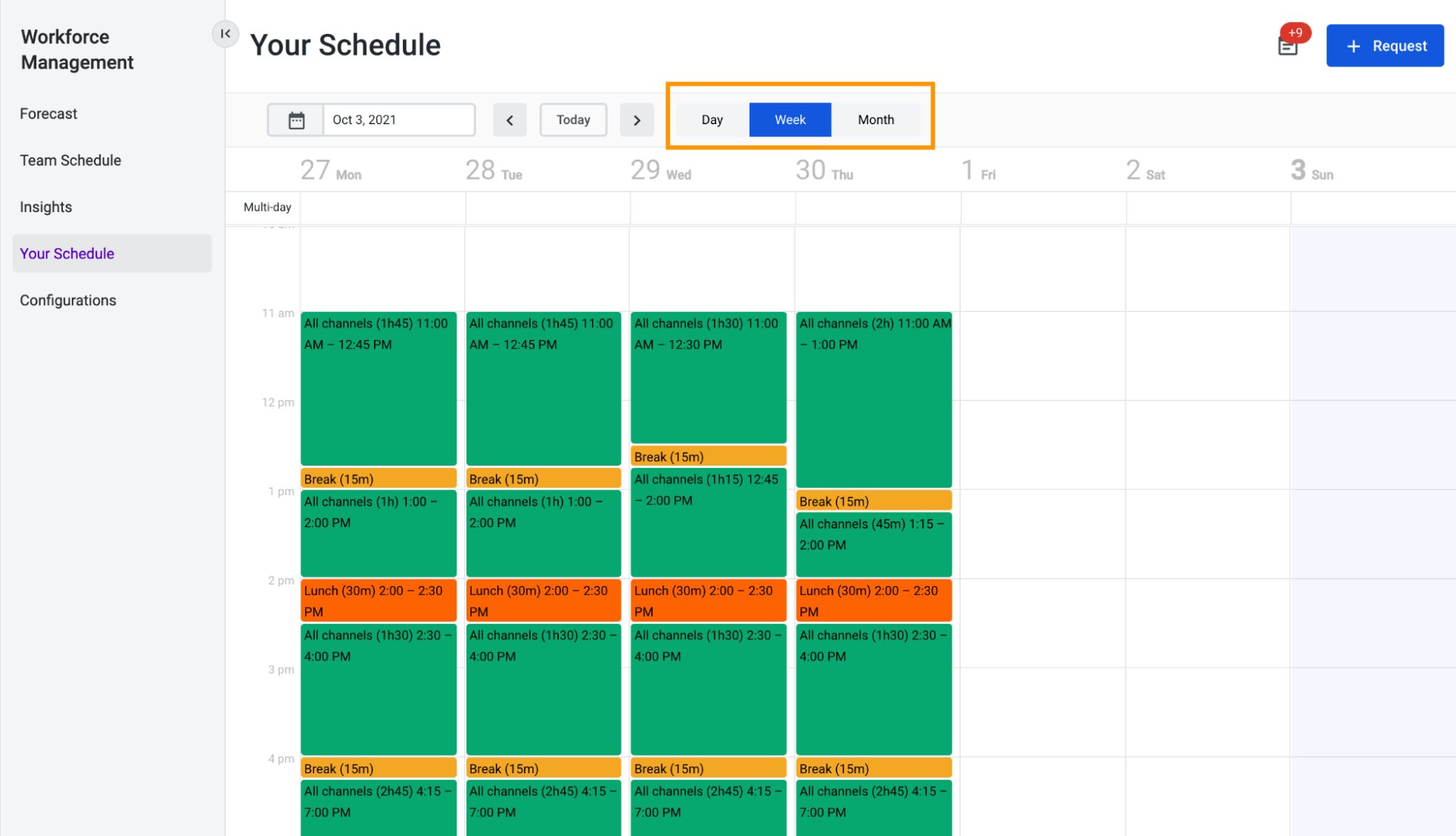The image size is (1456, 836).
Task: Select Monday's Lunch 2:00 PM block
Action: pos(378,600)
